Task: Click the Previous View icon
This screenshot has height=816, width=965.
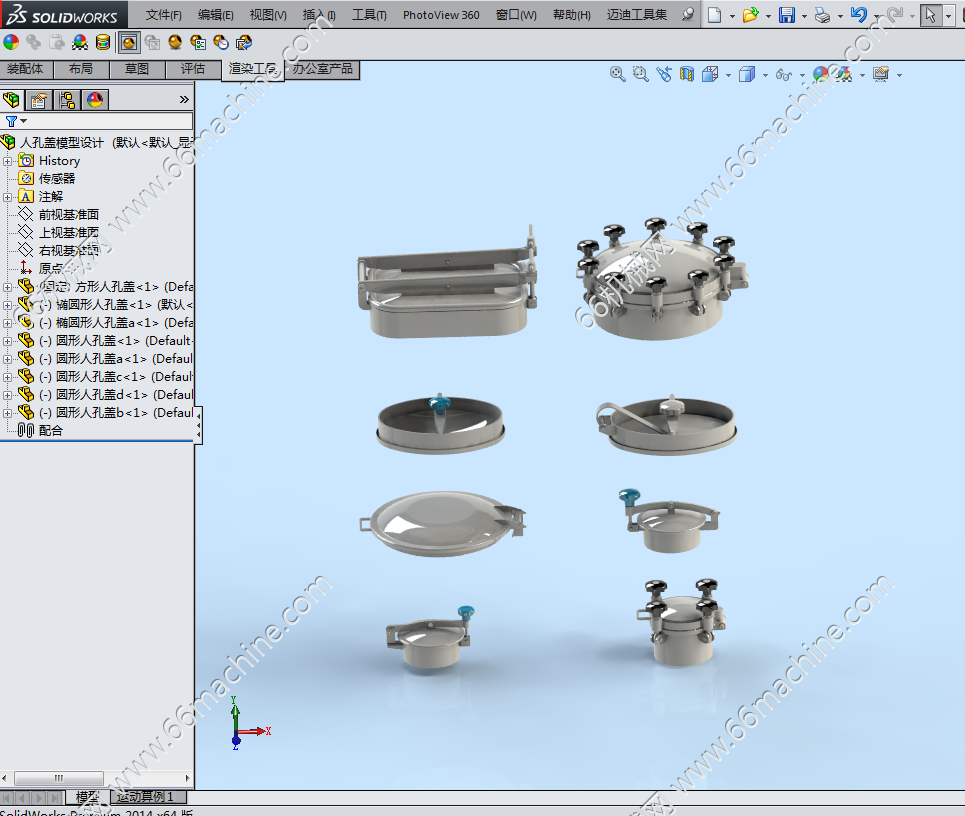Action: point(664,74)
